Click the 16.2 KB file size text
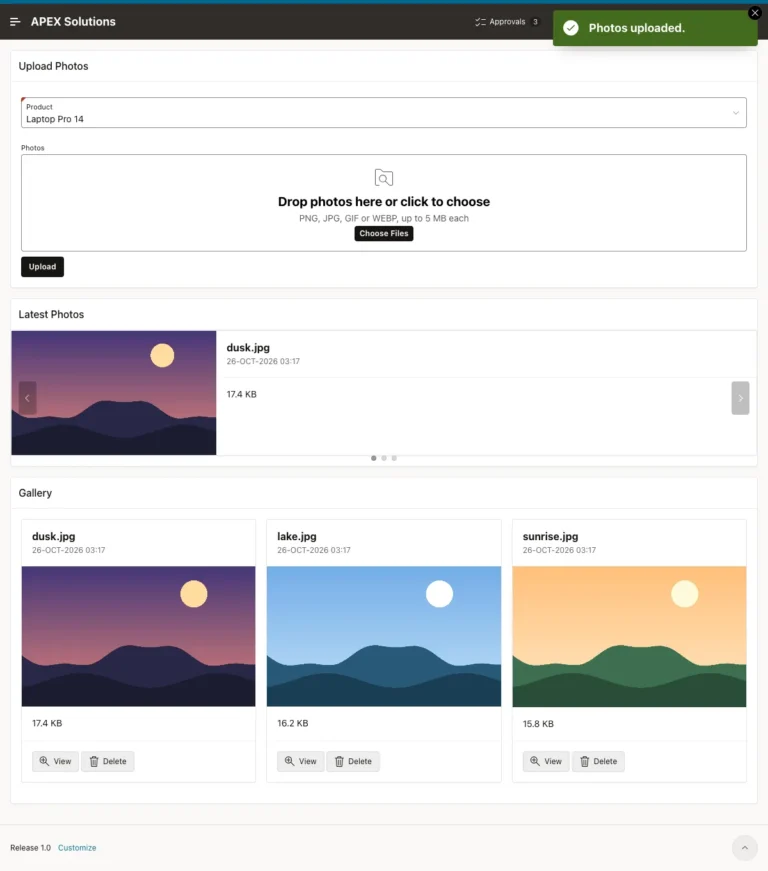768x871 pixels. coord(293,723)
